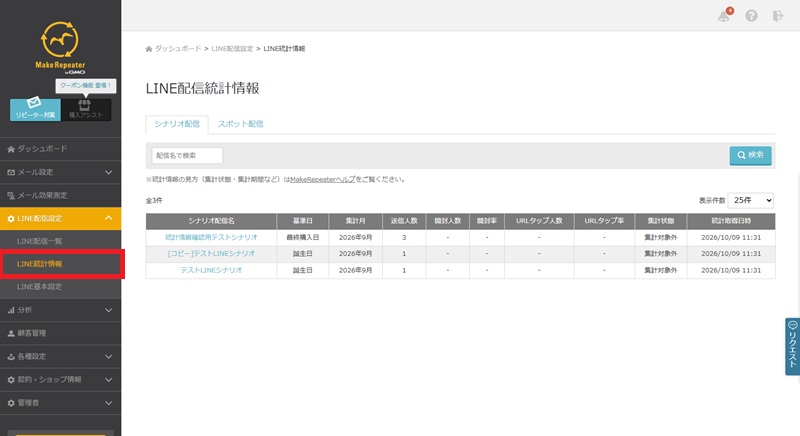Click the 全3件 count text
The image size is (800, 436).
click(x=154, y=201)
